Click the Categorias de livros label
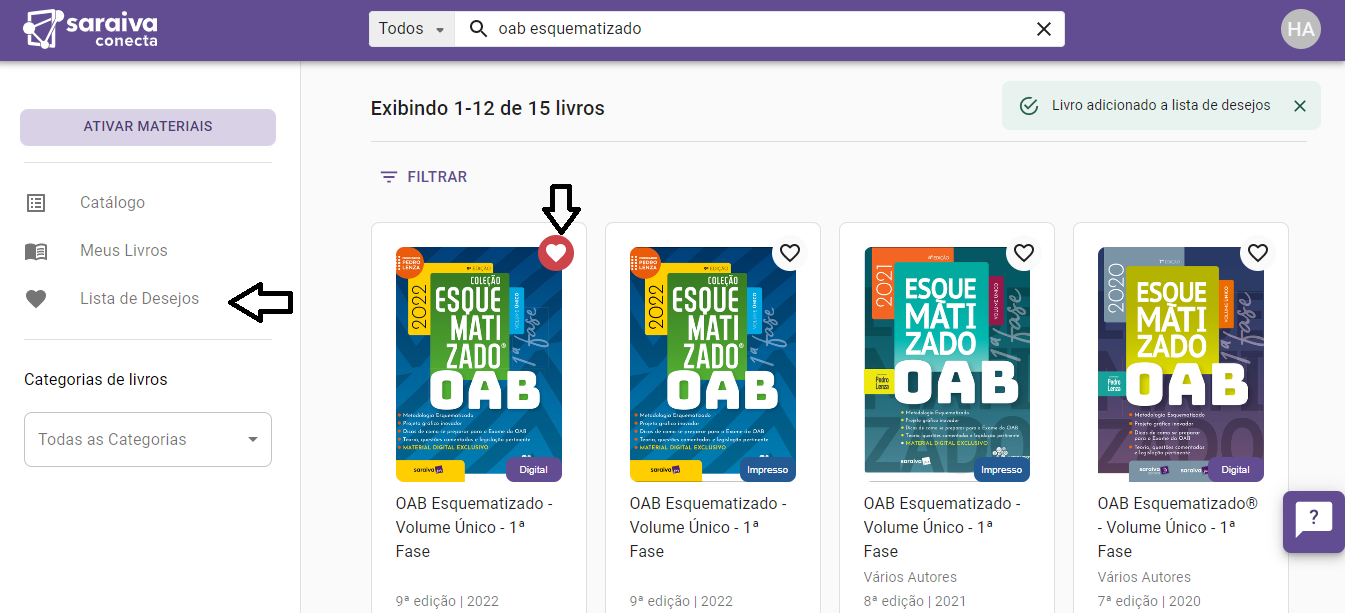Image resolution: width=1345 pixels, height=613 pixels. (96, 380)
